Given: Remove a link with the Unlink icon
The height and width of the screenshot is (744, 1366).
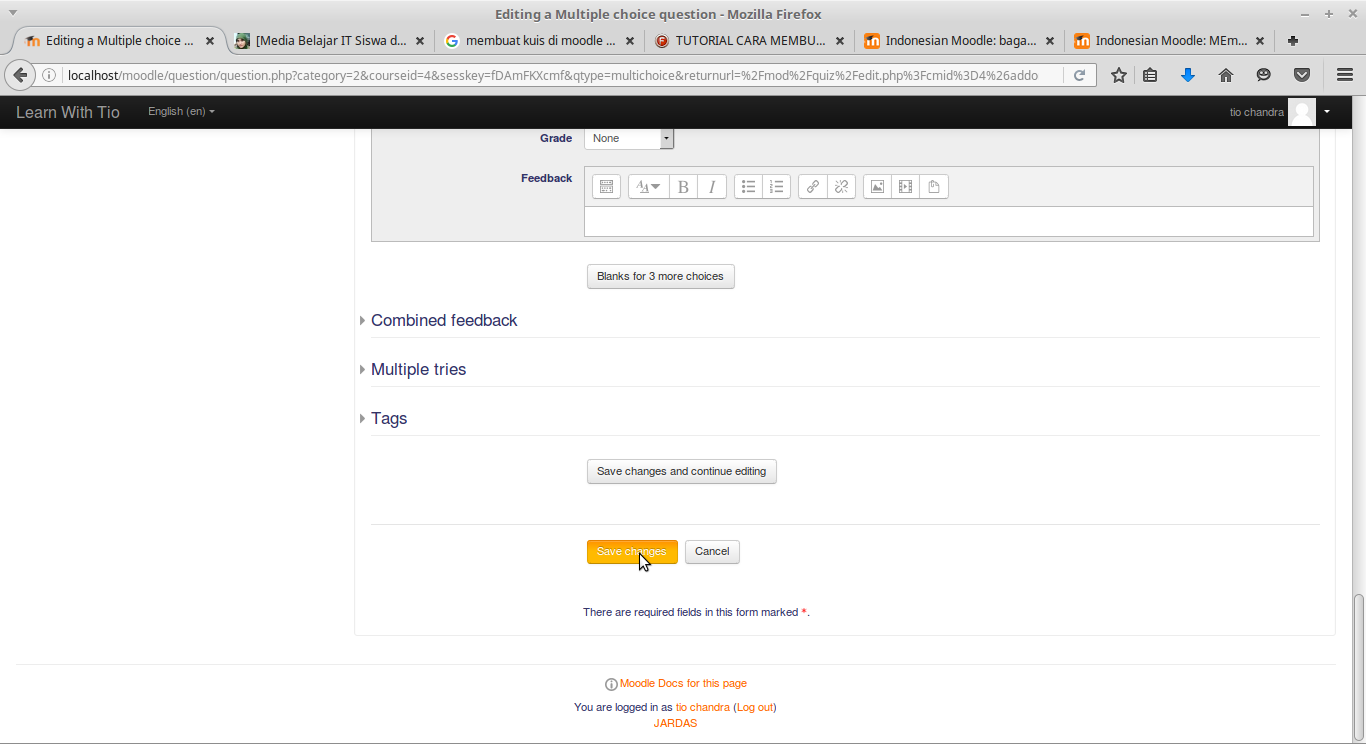Looking at the screenshot, I should point(840,186).
